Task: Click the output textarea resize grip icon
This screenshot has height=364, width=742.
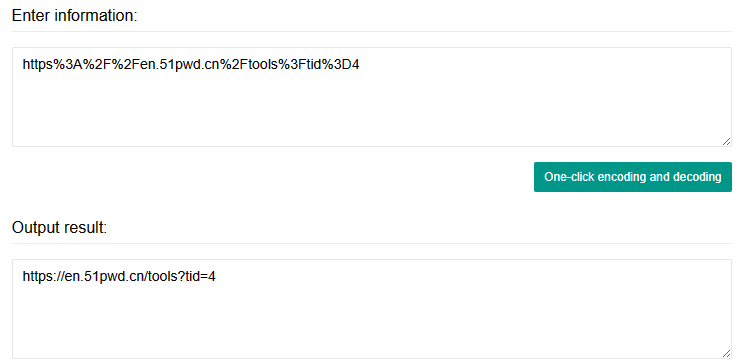Action: pos(726,354)
